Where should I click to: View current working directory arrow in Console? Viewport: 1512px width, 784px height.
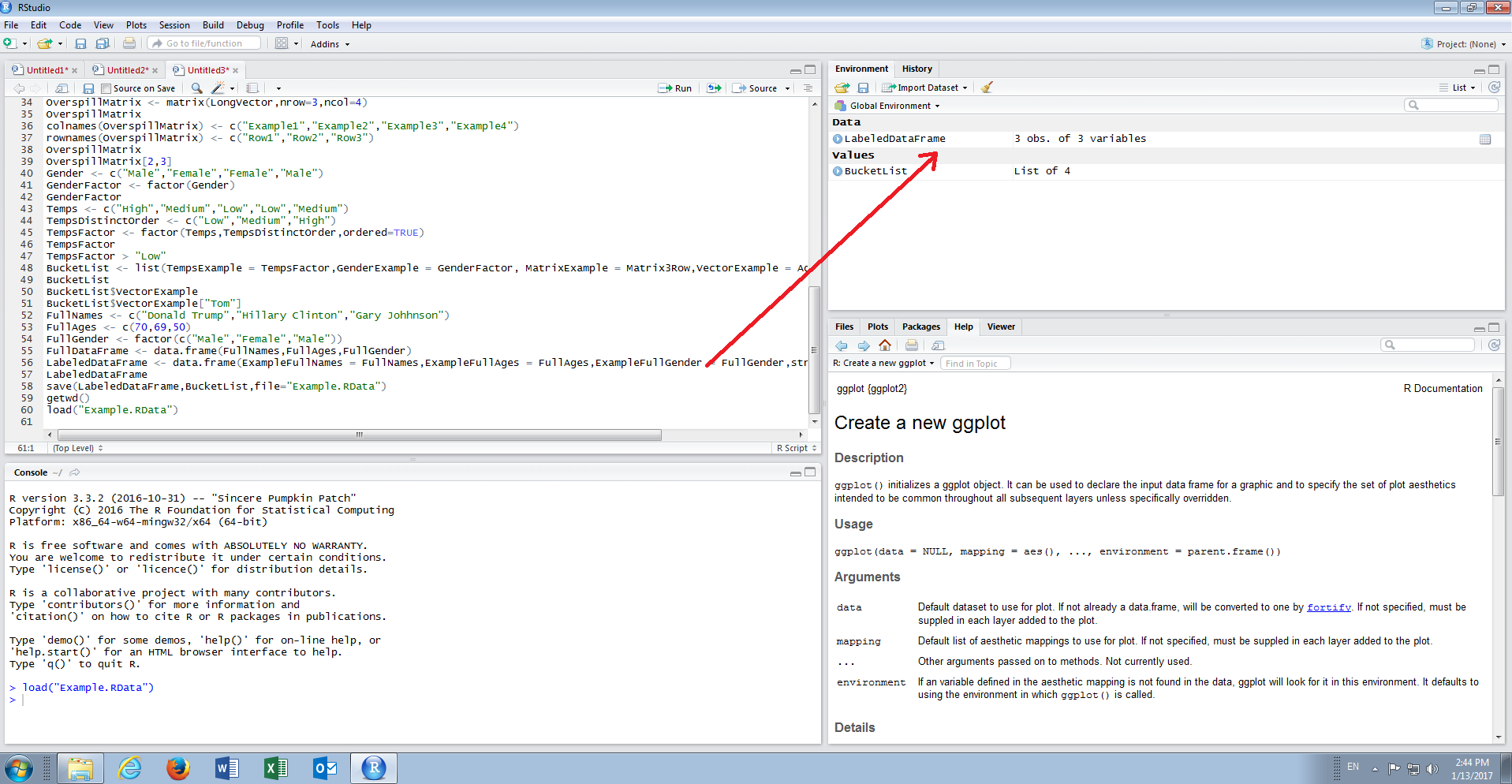(75, 472)
